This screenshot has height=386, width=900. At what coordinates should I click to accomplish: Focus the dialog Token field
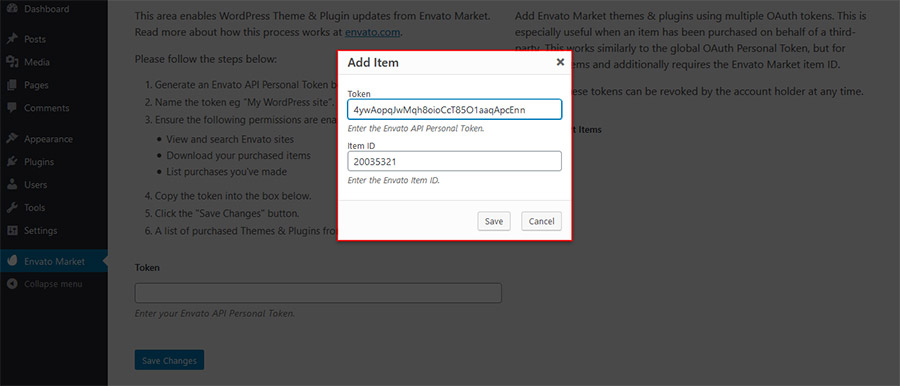pos(455,109)
